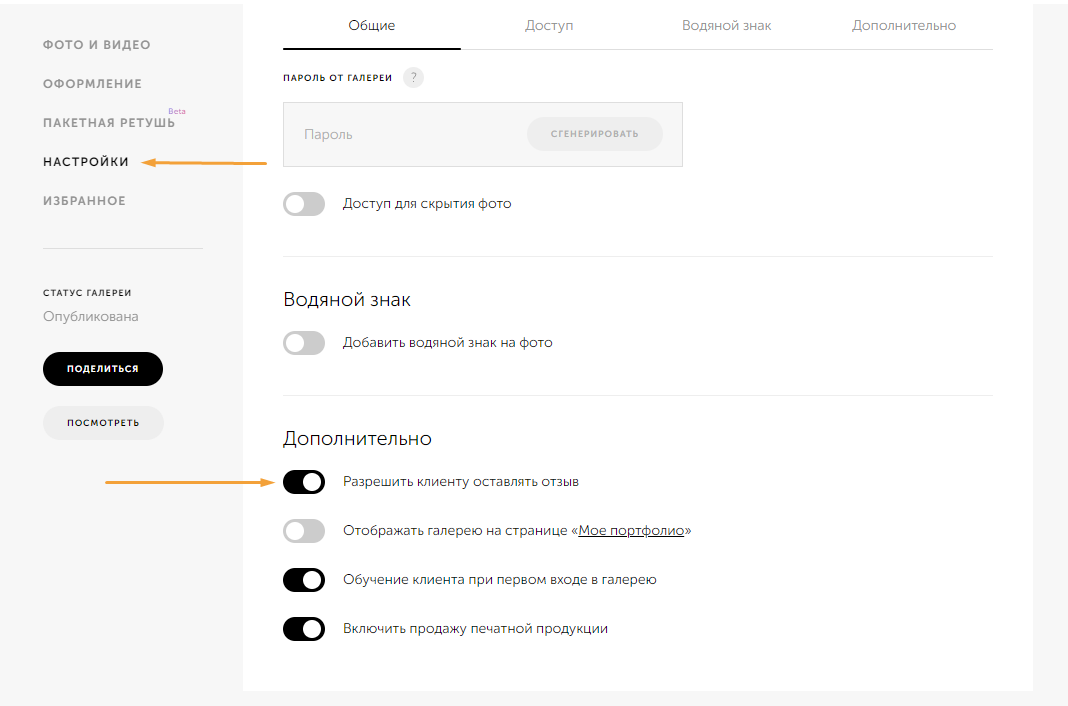Disable Включить продажу печатной продукции toggle
The height and width of the screenshot is (706, 1068).
click(x=304, y=629)
